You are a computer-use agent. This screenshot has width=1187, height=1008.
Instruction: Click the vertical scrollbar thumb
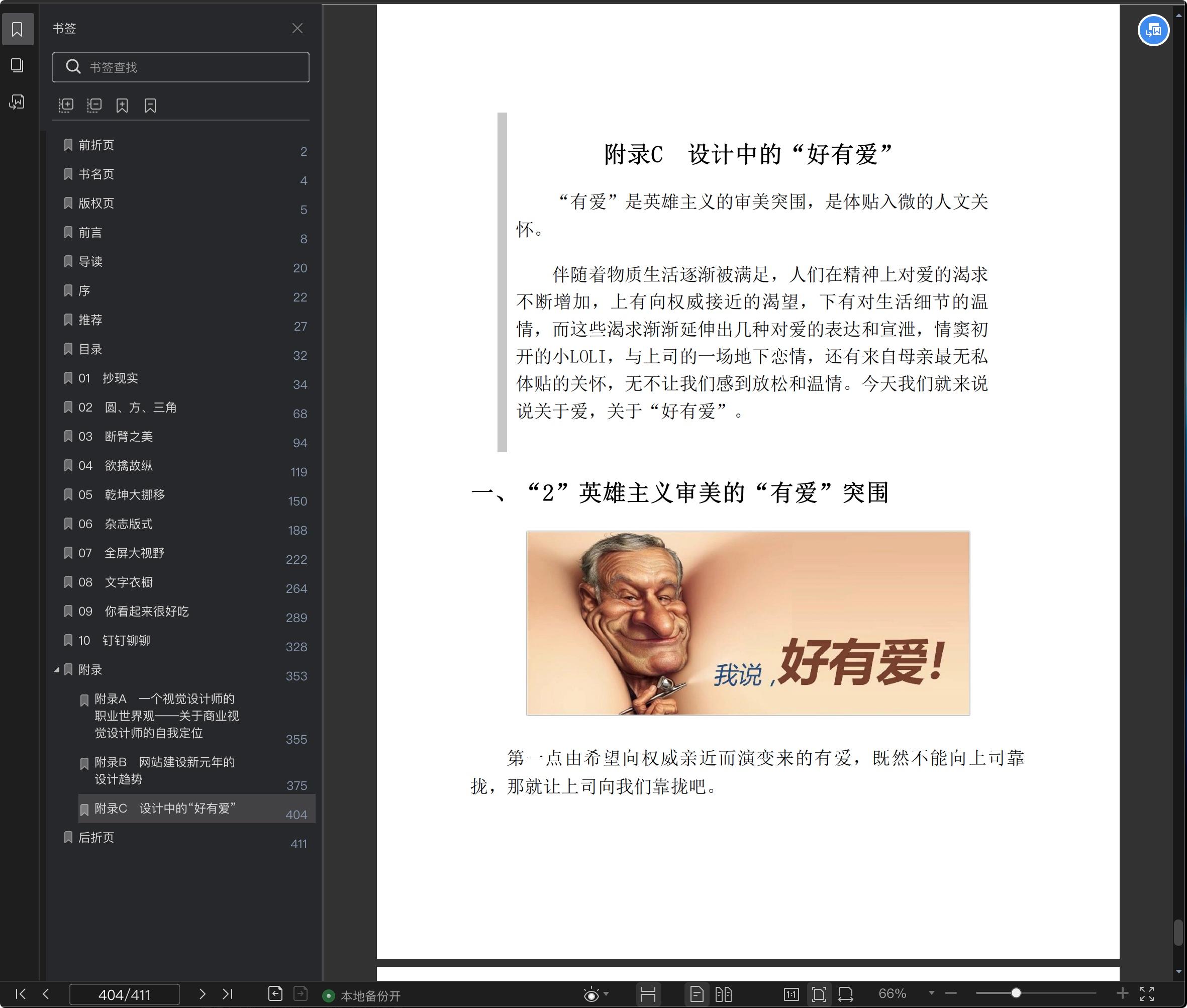click(x=1178, y=933)
